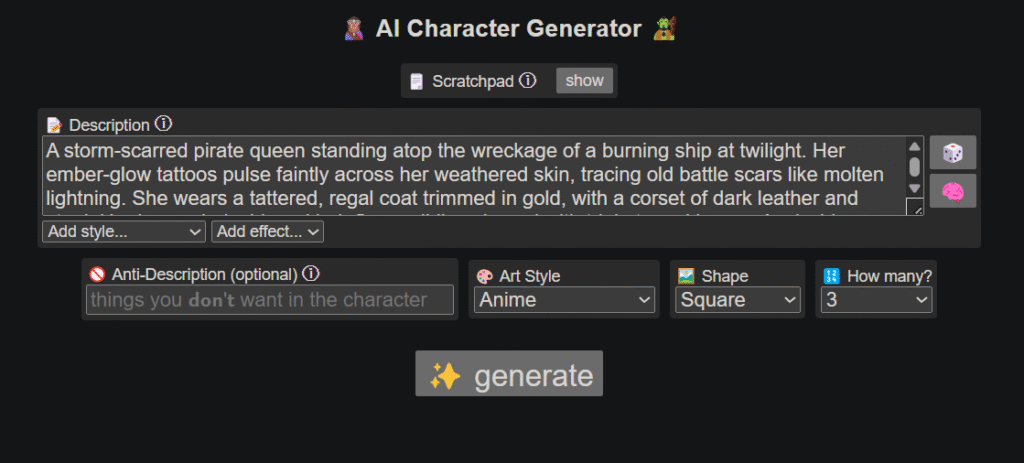Click the wizard emoji left of title

(x=353, y=29)
